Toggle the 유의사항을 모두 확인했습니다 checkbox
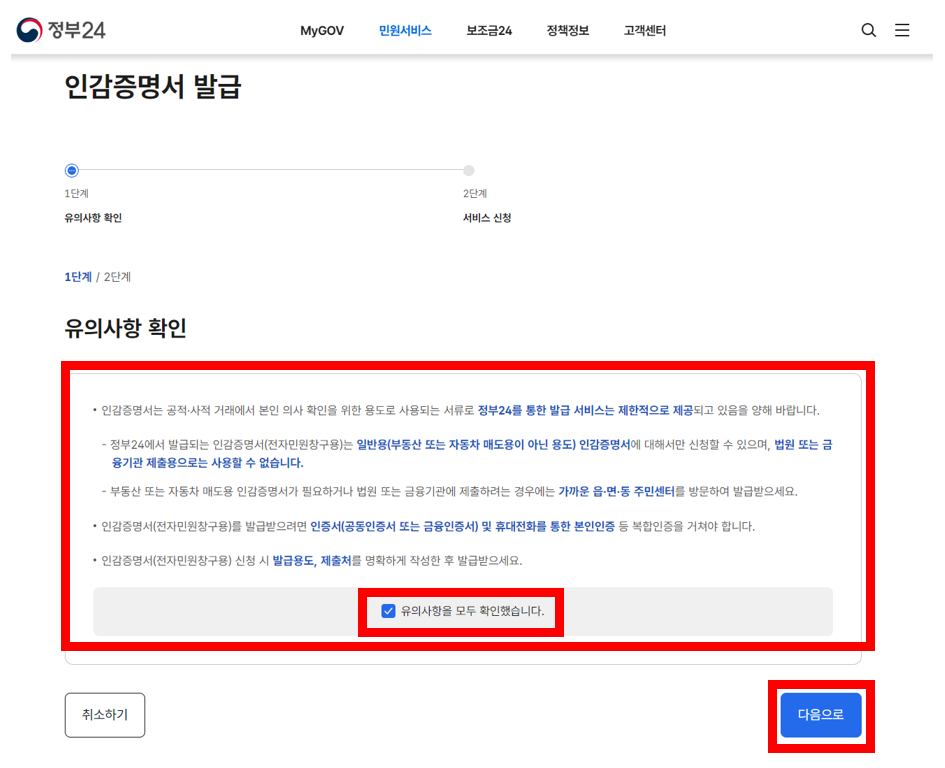Image resolution: width=945 pixels, height=768 pixels. point(388,611)
